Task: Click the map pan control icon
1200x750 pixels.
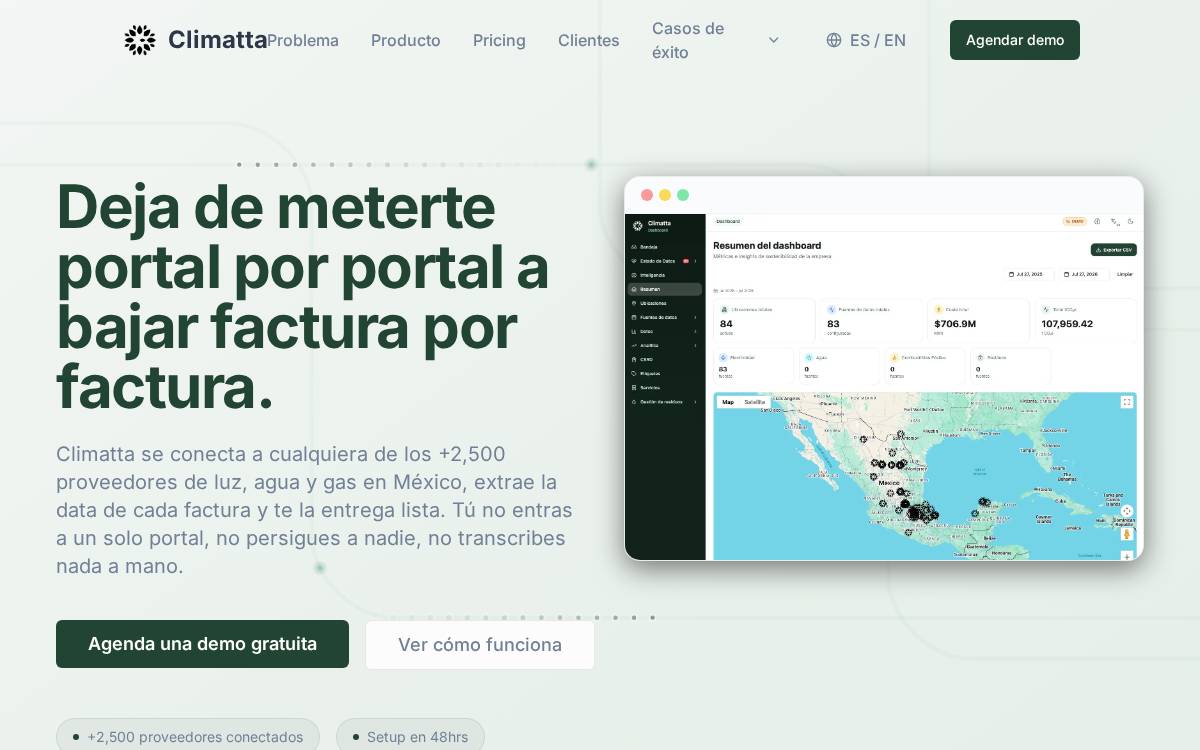Action: coord(1127,511)
